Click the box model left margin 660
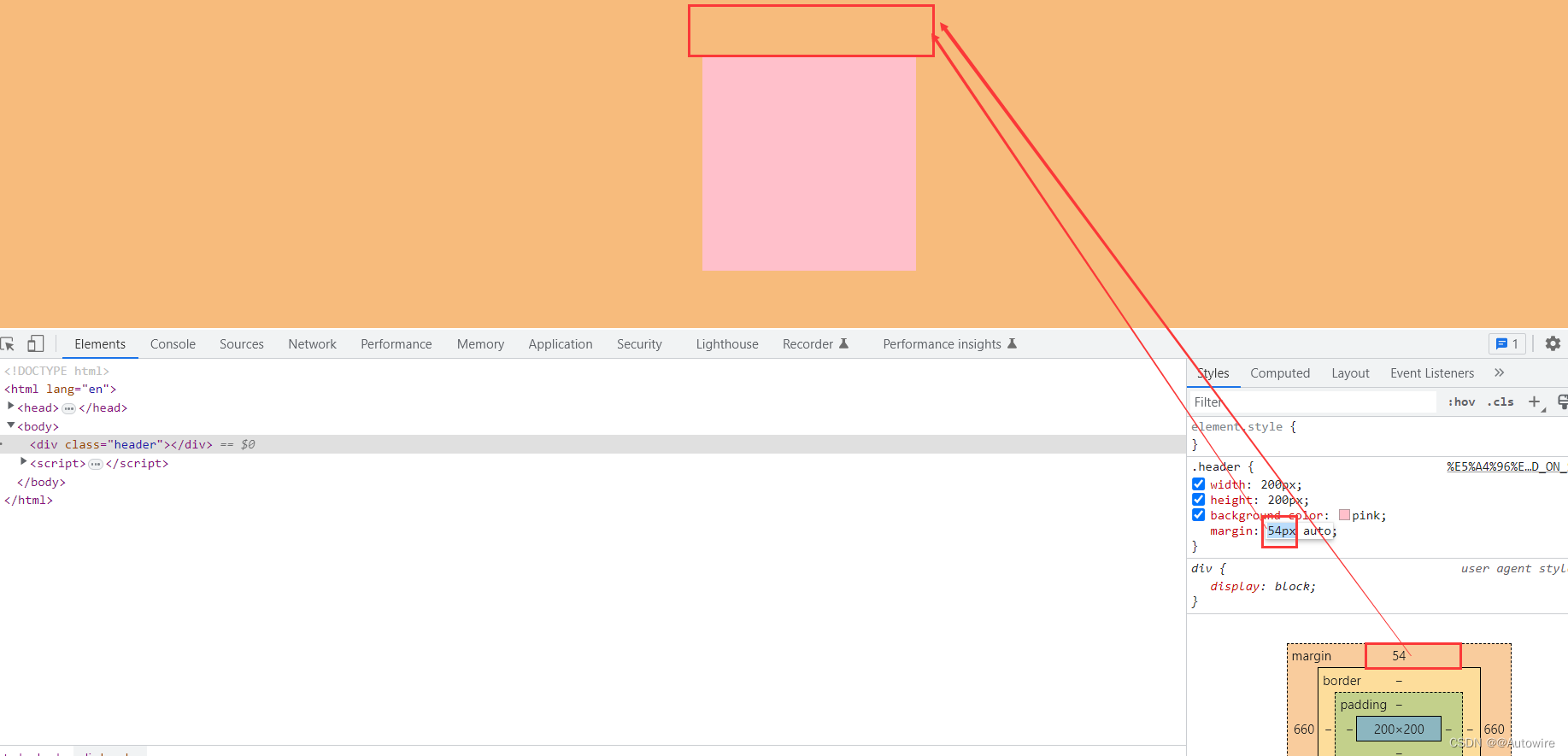Image resolution: width=1568 pixels, height=756 pixels. pos(1304,729)
